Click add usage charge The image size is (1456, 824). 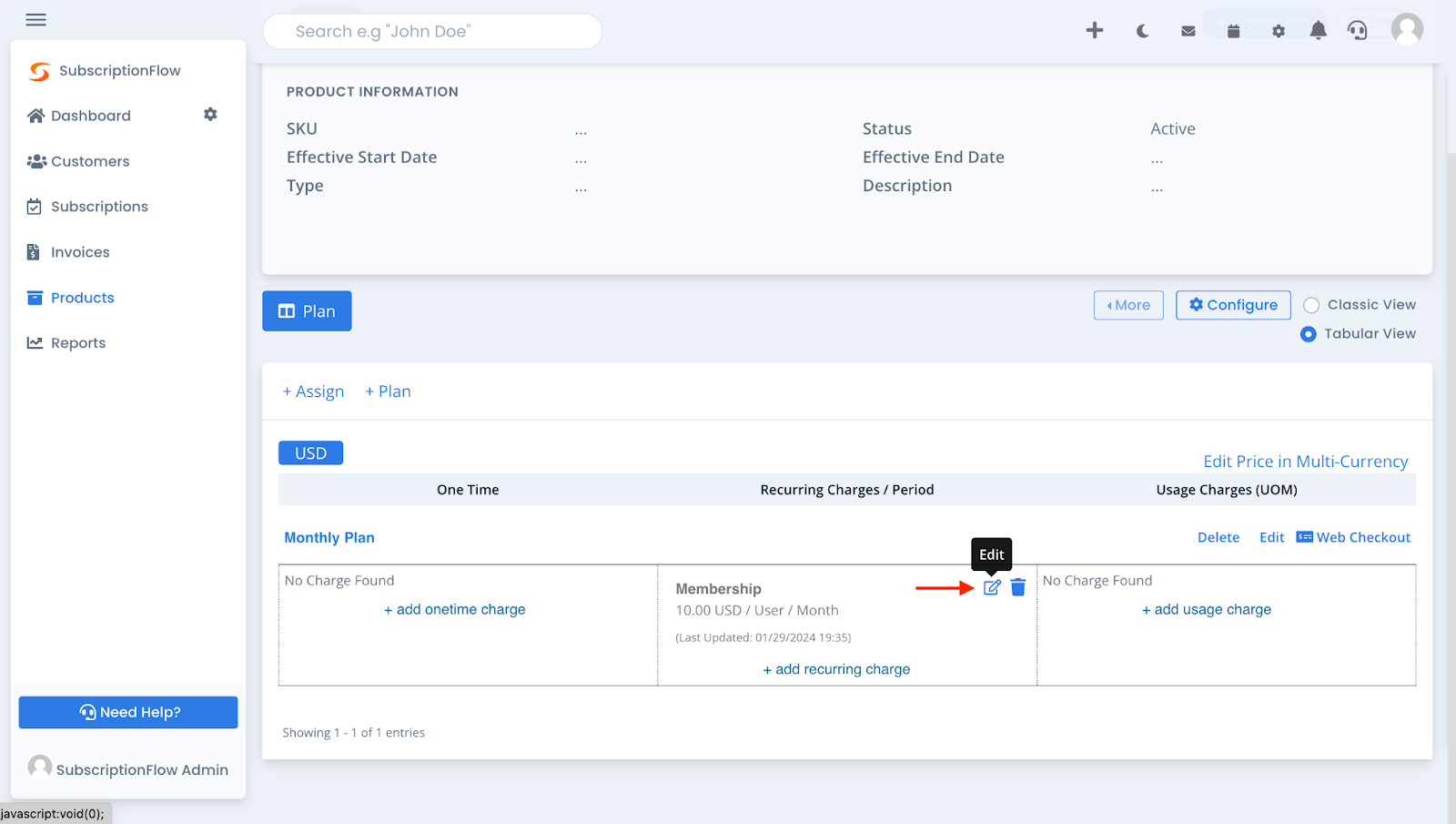(1207, 609)
